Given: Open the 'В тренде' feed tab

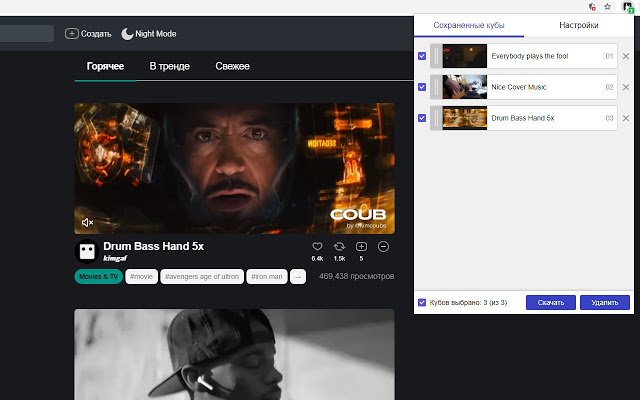Looking at the screenshot, I should [169, 66].
